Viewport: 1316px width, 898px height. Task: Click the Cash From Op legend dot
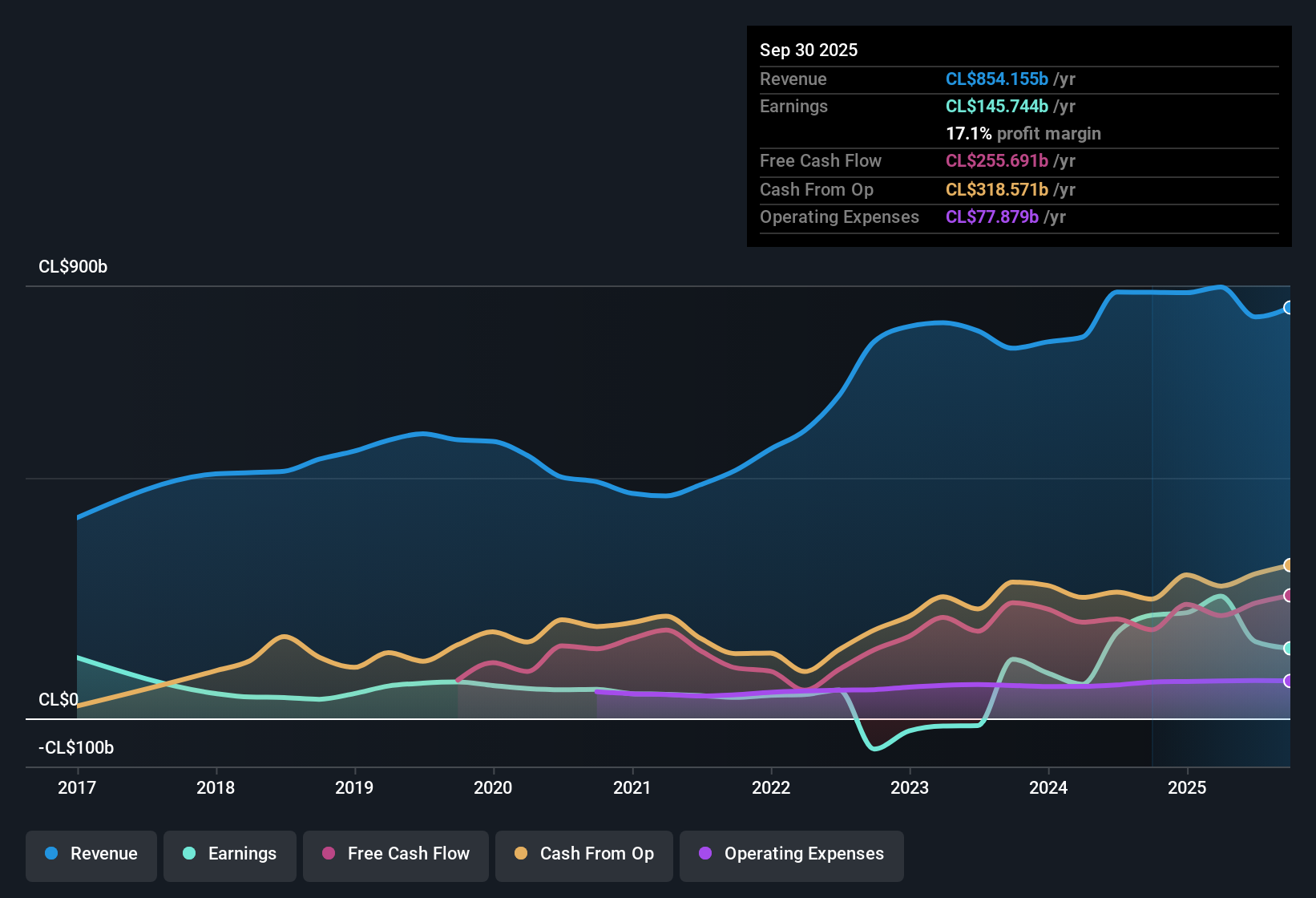pos(521,854)
